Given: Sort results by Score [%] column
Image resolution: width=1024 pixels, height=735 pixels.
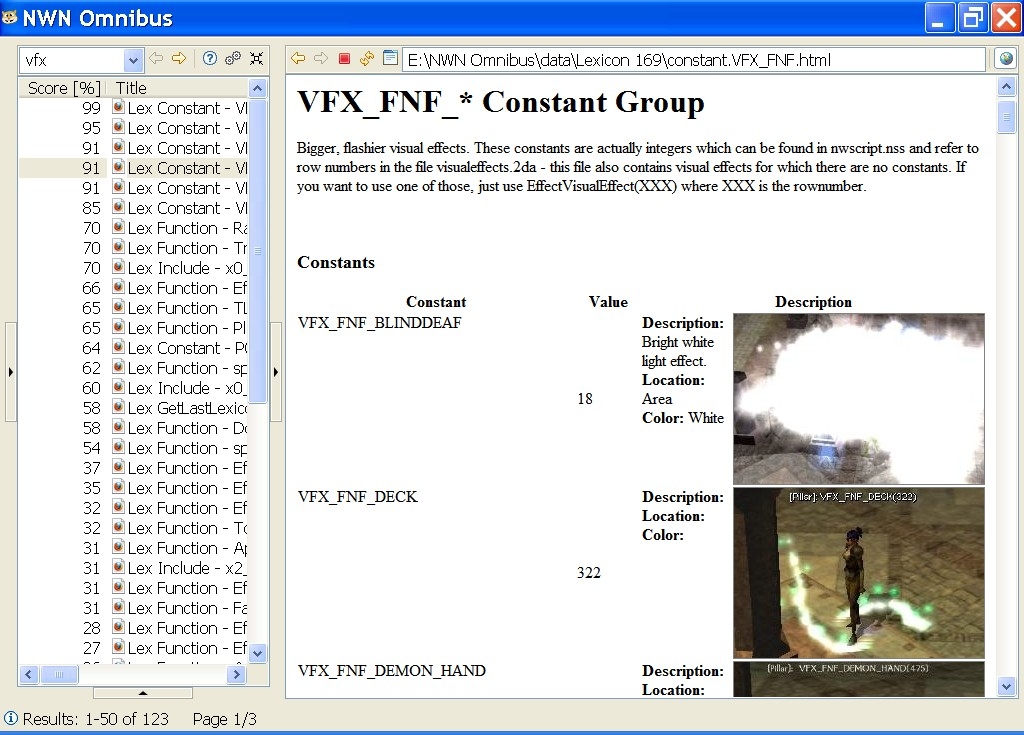Looking at the screenshot, I should tap(63, 88).
